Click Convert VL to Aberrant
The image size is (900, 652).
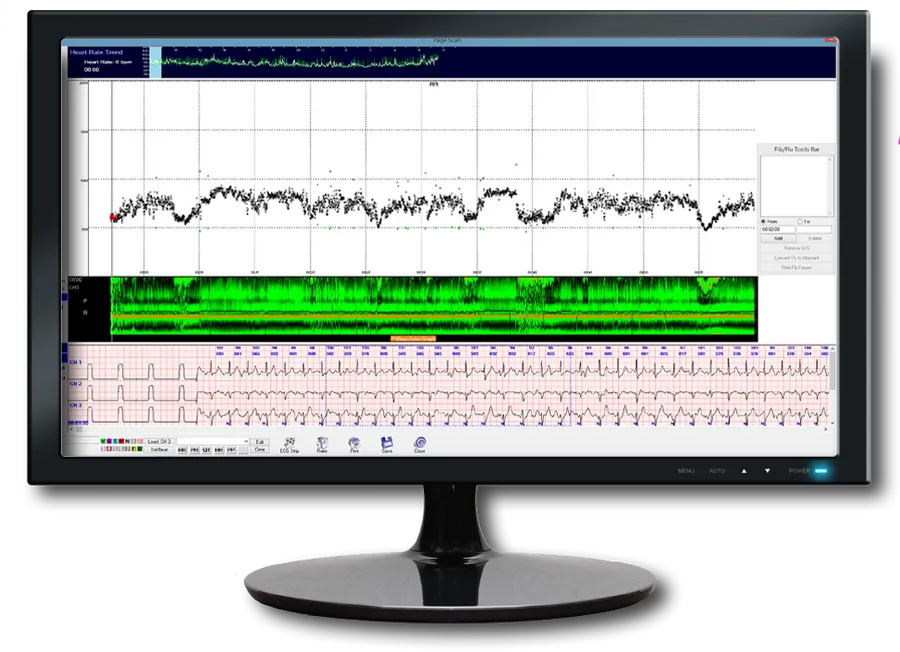(797, 258)
